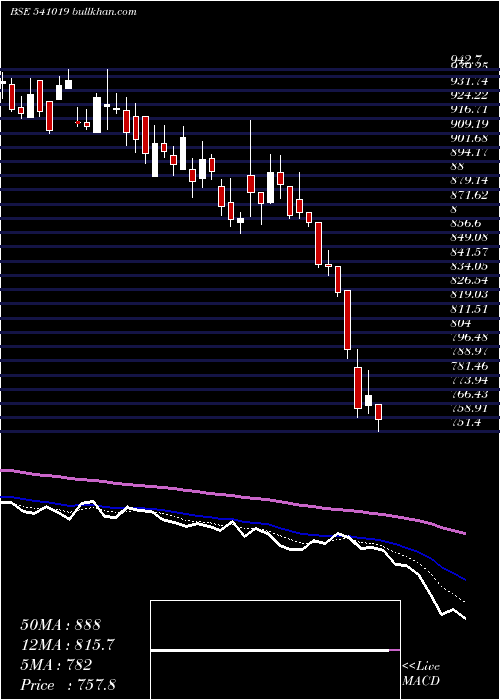Image resolution: width=500 pixels, height=700 pixels.
Task: Select the 834.05 price axis label
Action: pyautogui.click(x=469, y=266)
